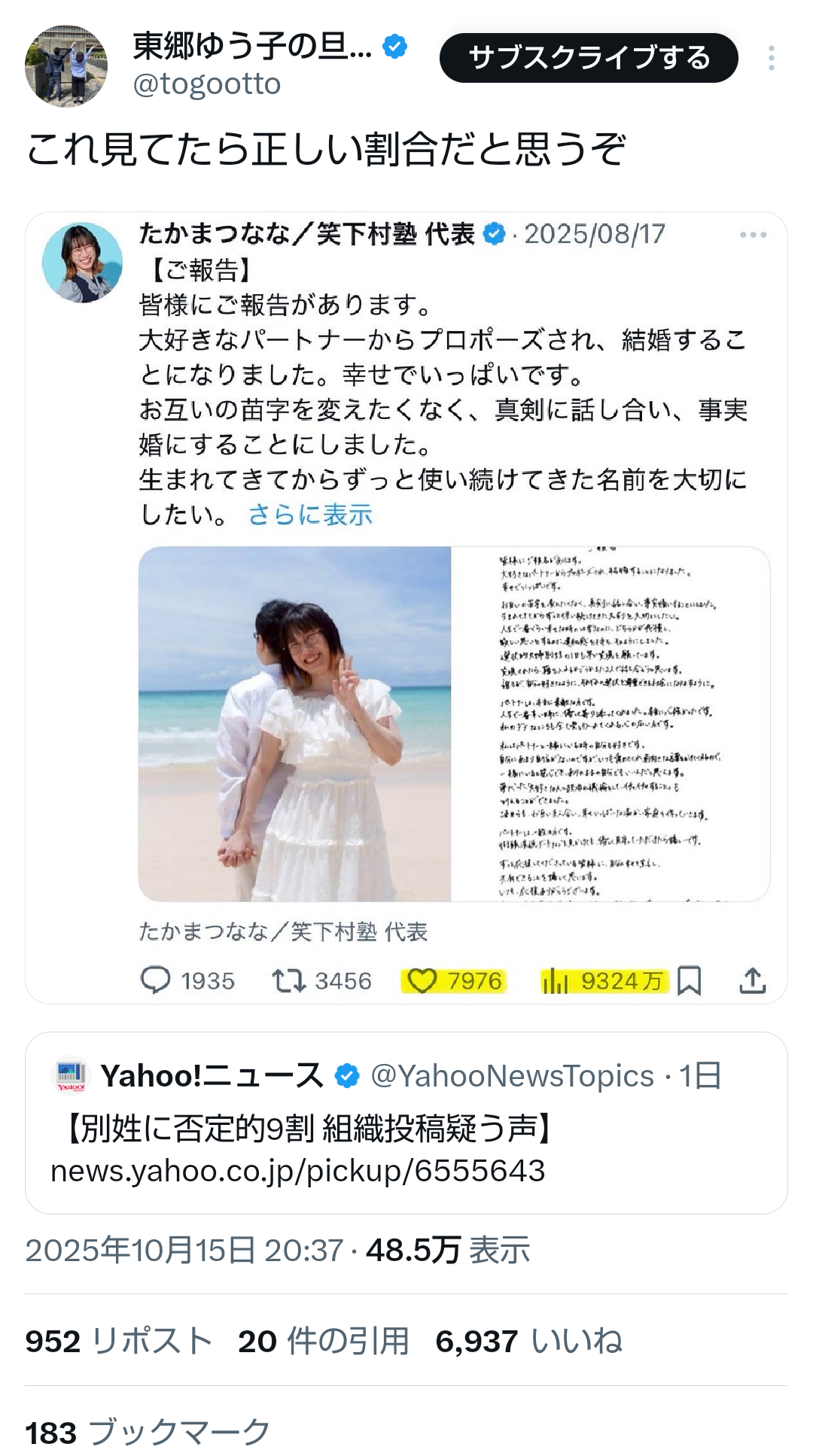Open the news.yahoo.co.jp/pickup/6555643 link
The image size is (813, 1456).
coord(297,1170)
